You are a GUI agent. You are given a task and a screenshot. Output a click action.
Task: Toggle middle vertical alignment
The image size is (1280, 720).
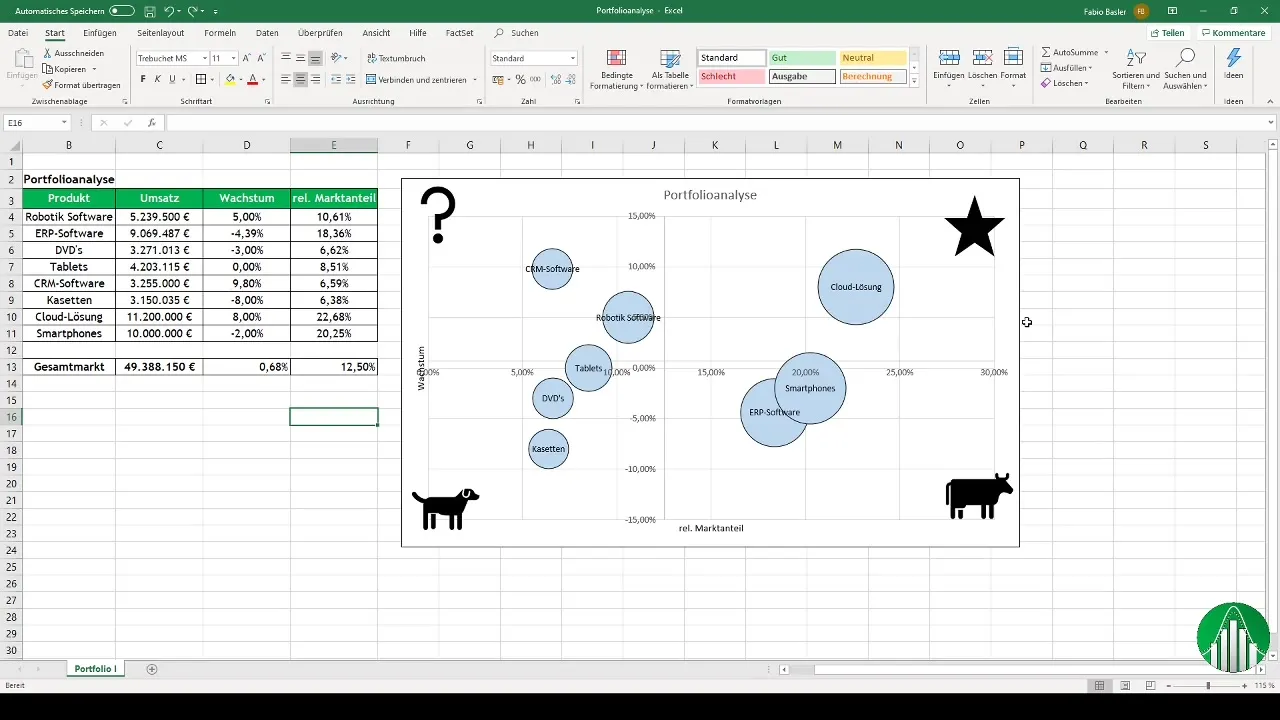point(301,58)
